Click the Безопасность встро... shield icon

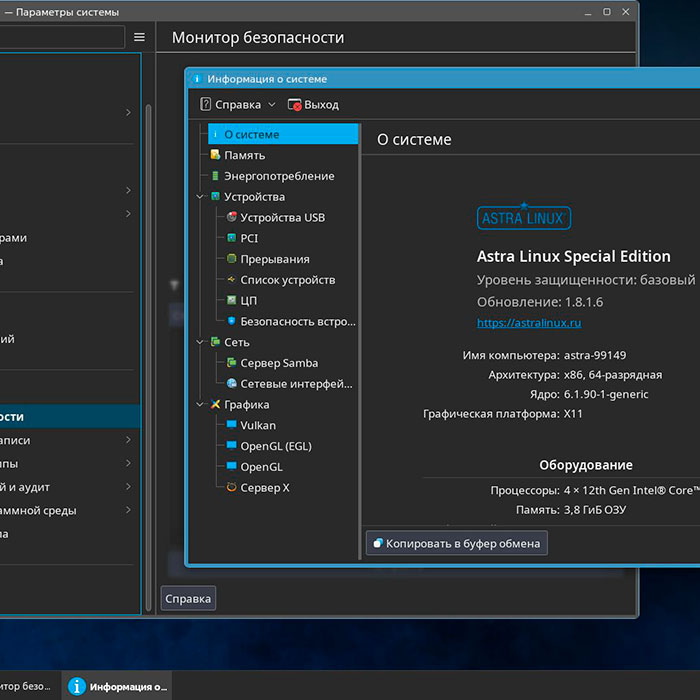(x=231, y=321)
